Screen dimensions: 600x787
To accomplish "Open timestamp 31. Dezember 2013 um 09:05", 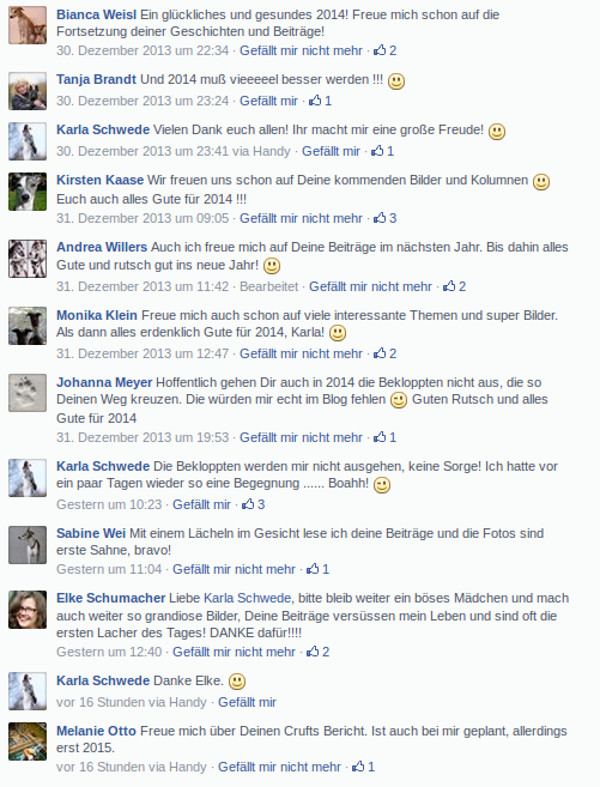I will (x=142, y=218).
